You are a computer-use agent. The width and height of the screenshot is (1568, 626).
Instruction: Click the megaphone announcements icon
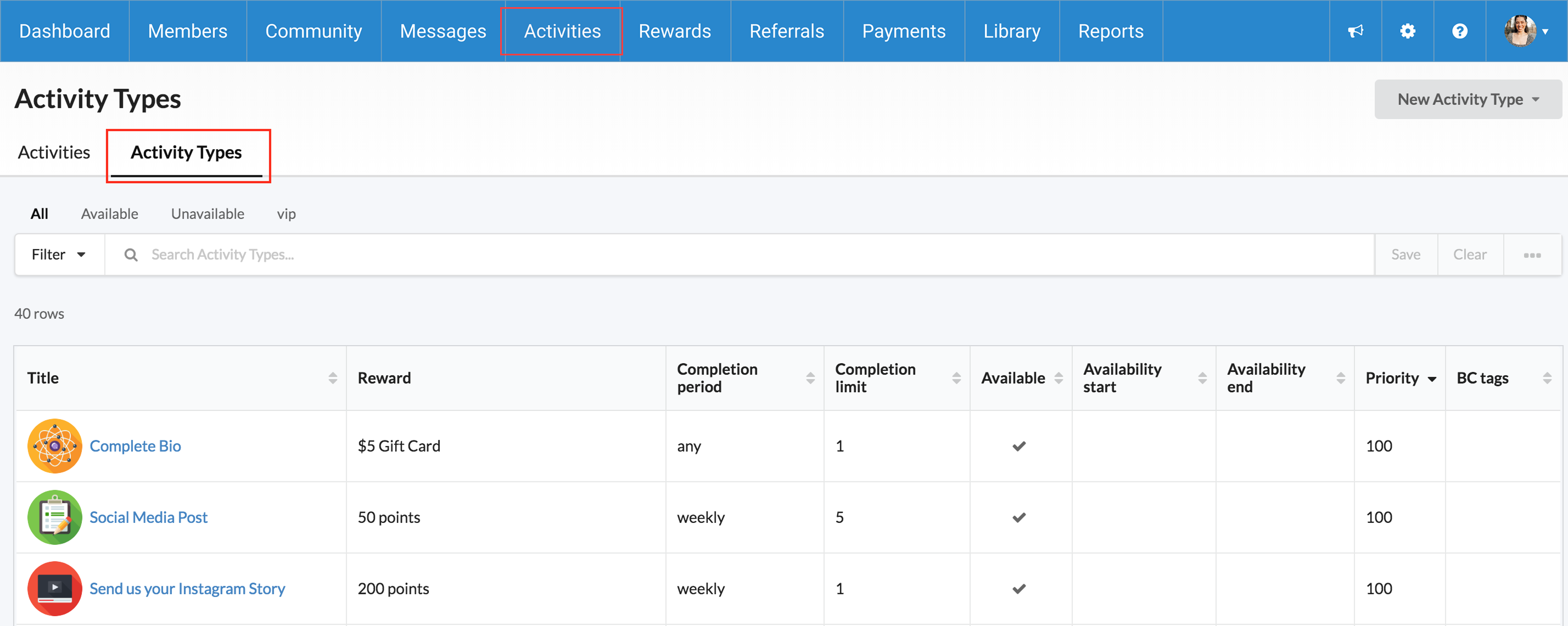click(x=1355, y=31)
